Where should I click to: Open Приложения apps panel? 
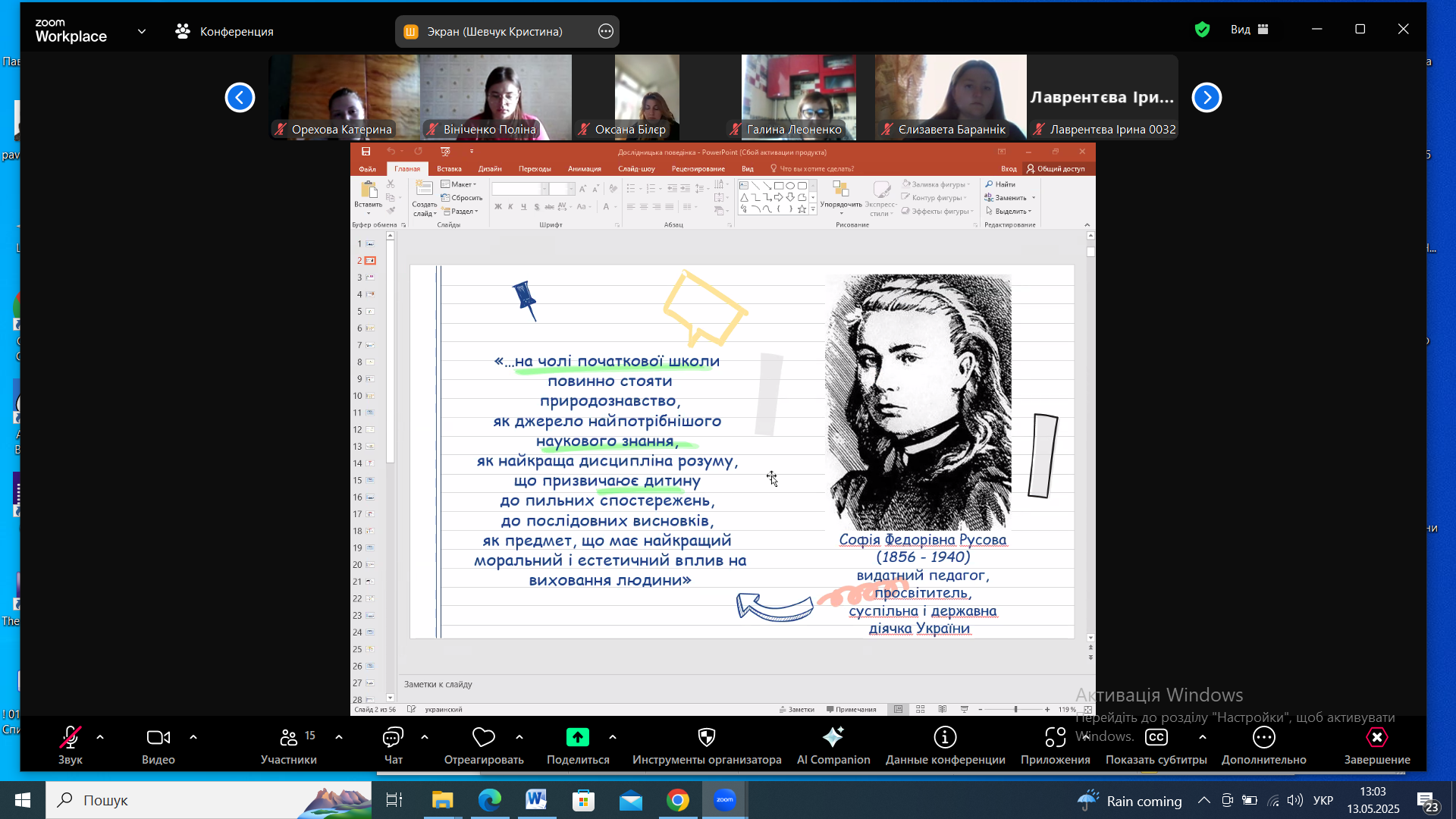(x=1055, y=745)
